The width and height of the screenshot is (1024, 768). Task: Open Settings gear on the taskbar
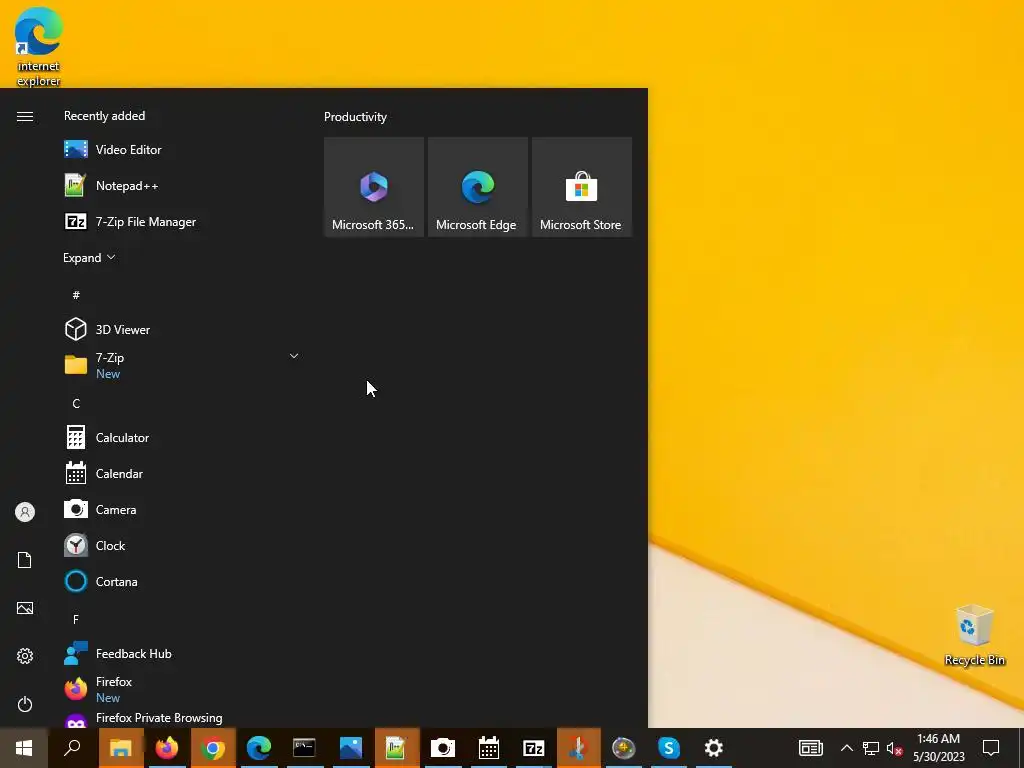(x=714, y=748)
